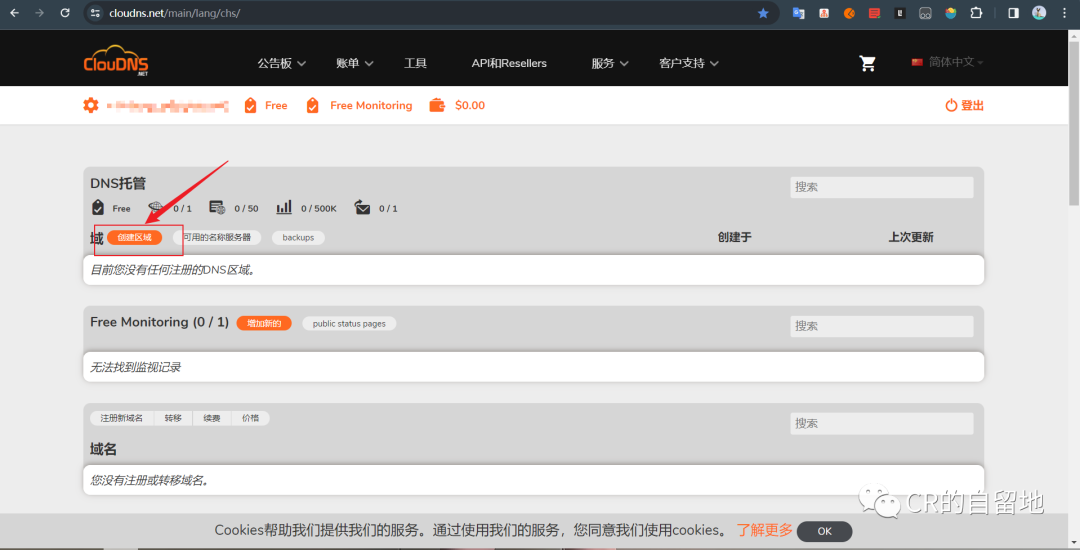Click the 登出 logout power icon
The width and height of the screenshot is (1080, 550).
coord(951,105)
